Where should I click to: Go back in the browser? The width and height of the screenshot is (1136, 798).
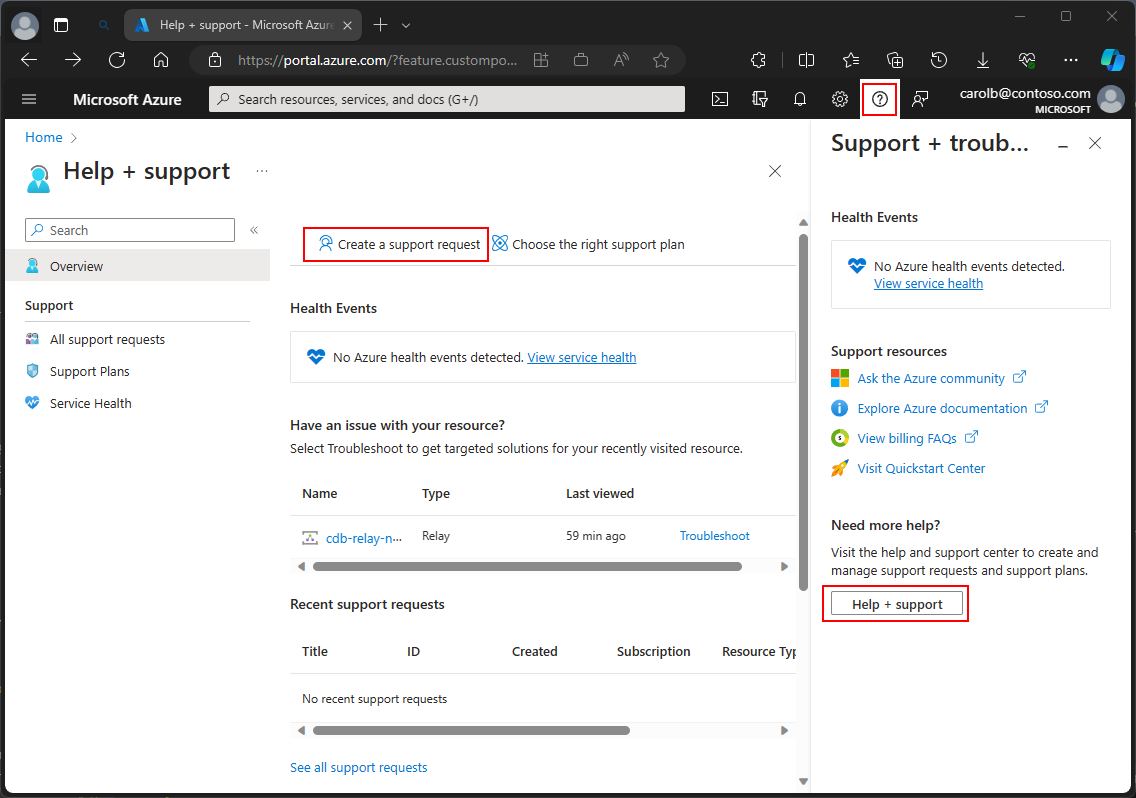tap(29, 60)
